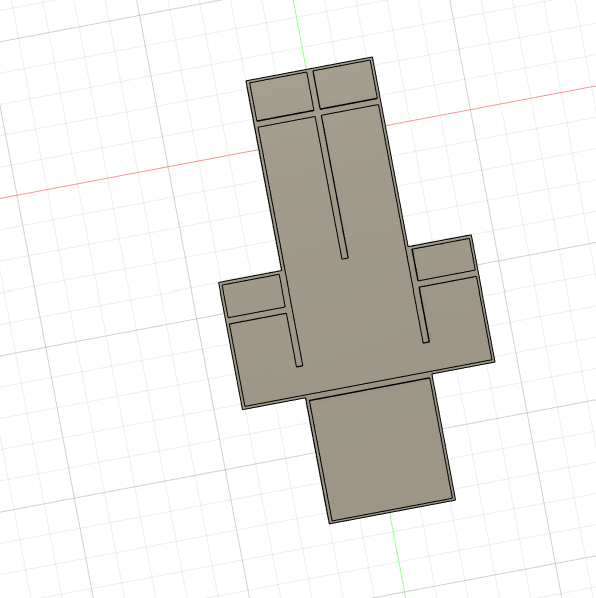Image resolution: width=596 pixels, height=598 pixels.
Task: Select the top-right small rectangular compartment face
Action: [345, 84]
